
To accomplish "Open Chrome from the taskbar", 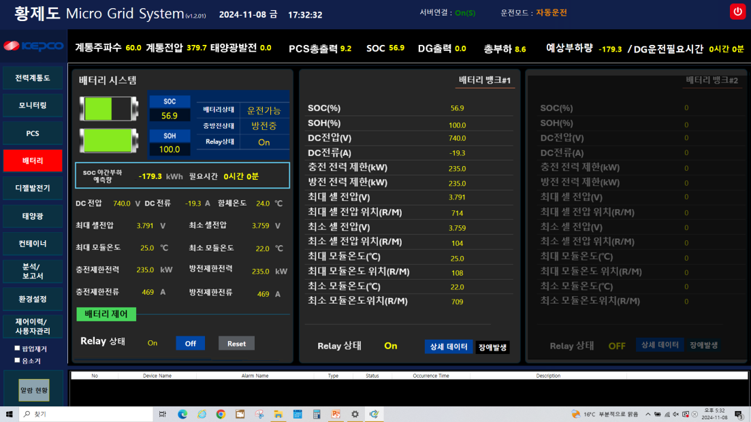I will coord(221,414).
